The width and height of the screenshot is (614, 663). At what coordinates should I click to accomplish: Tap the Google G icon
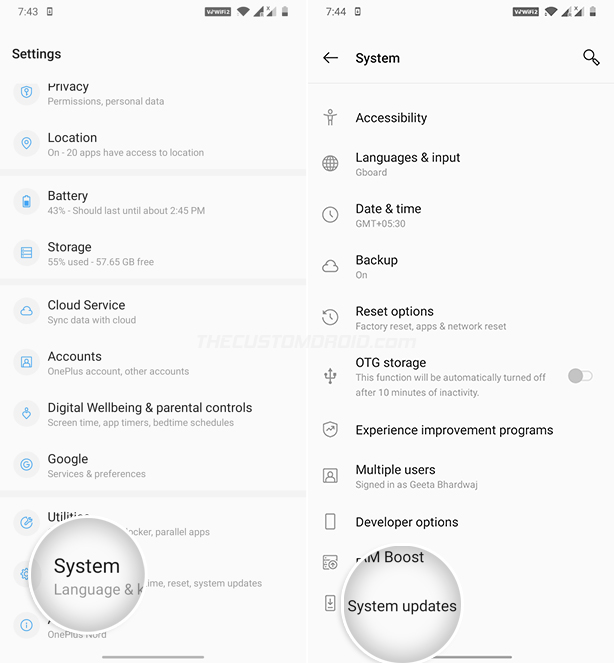pos(26,465)
